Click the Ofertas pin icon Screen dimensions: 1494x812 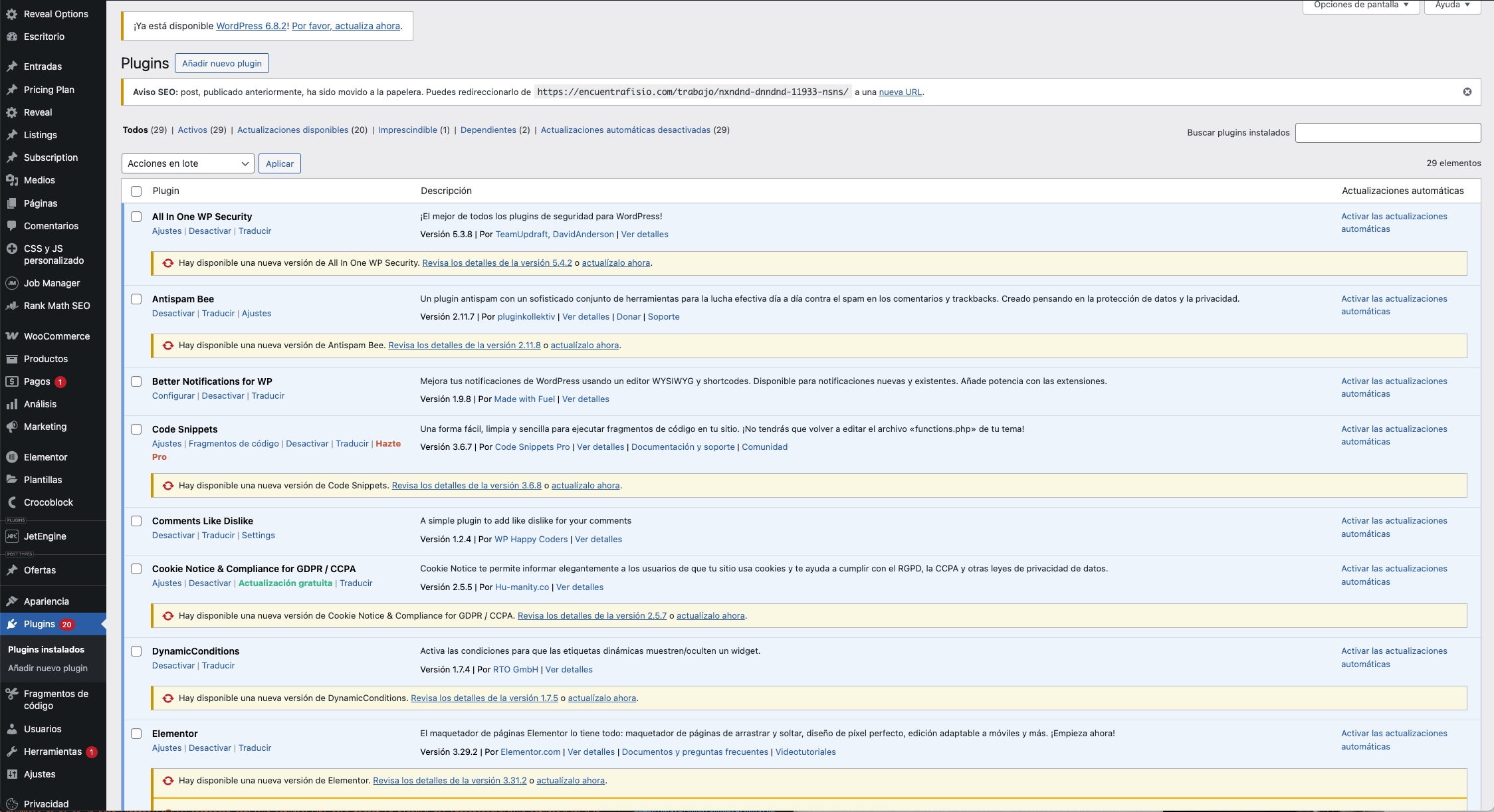pos(11,570)
